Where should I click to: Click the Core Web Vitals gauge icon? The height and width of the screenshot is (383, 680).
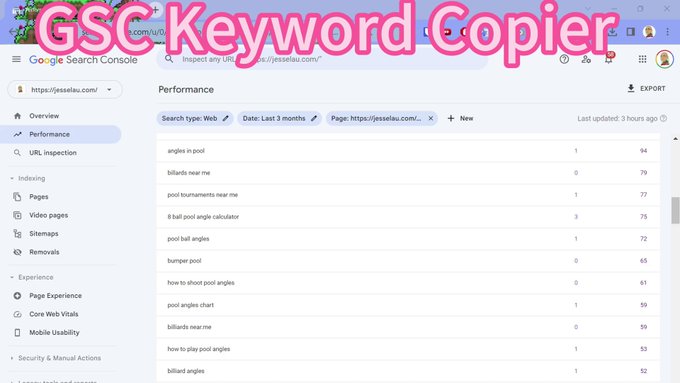coord(17,314)
